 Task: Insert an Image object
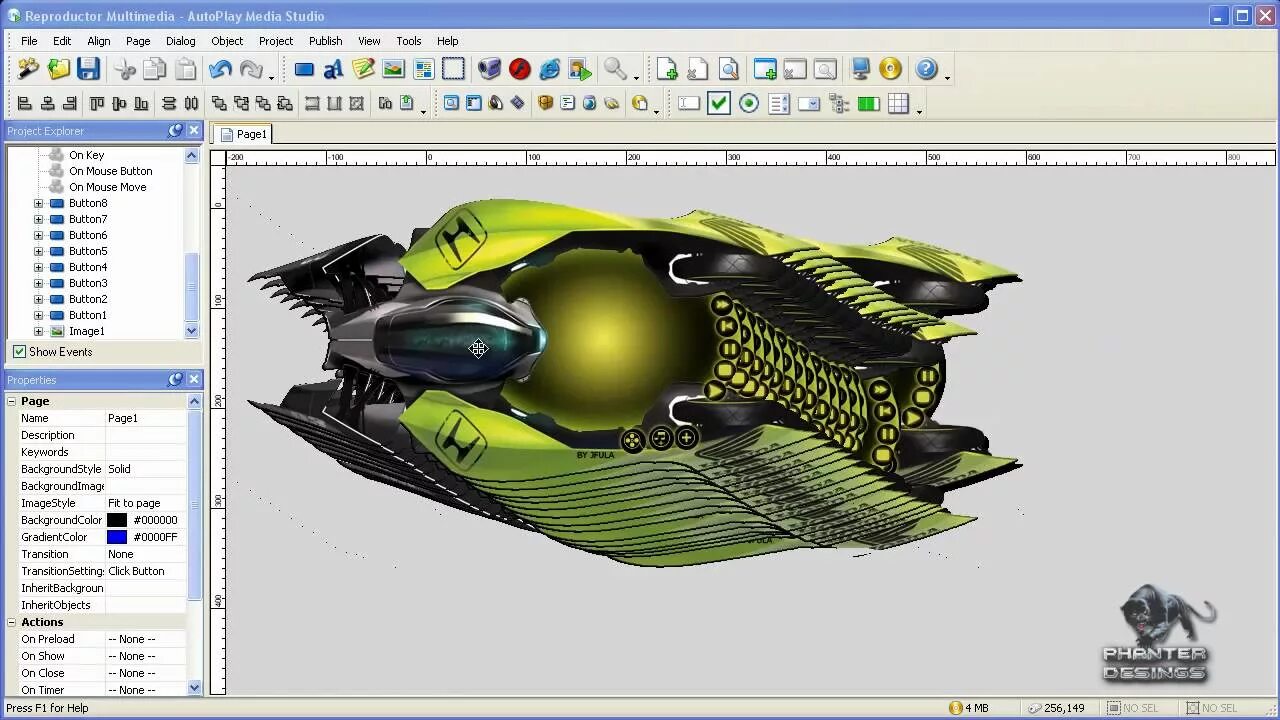pyautogui.click(x=393, y=69)
